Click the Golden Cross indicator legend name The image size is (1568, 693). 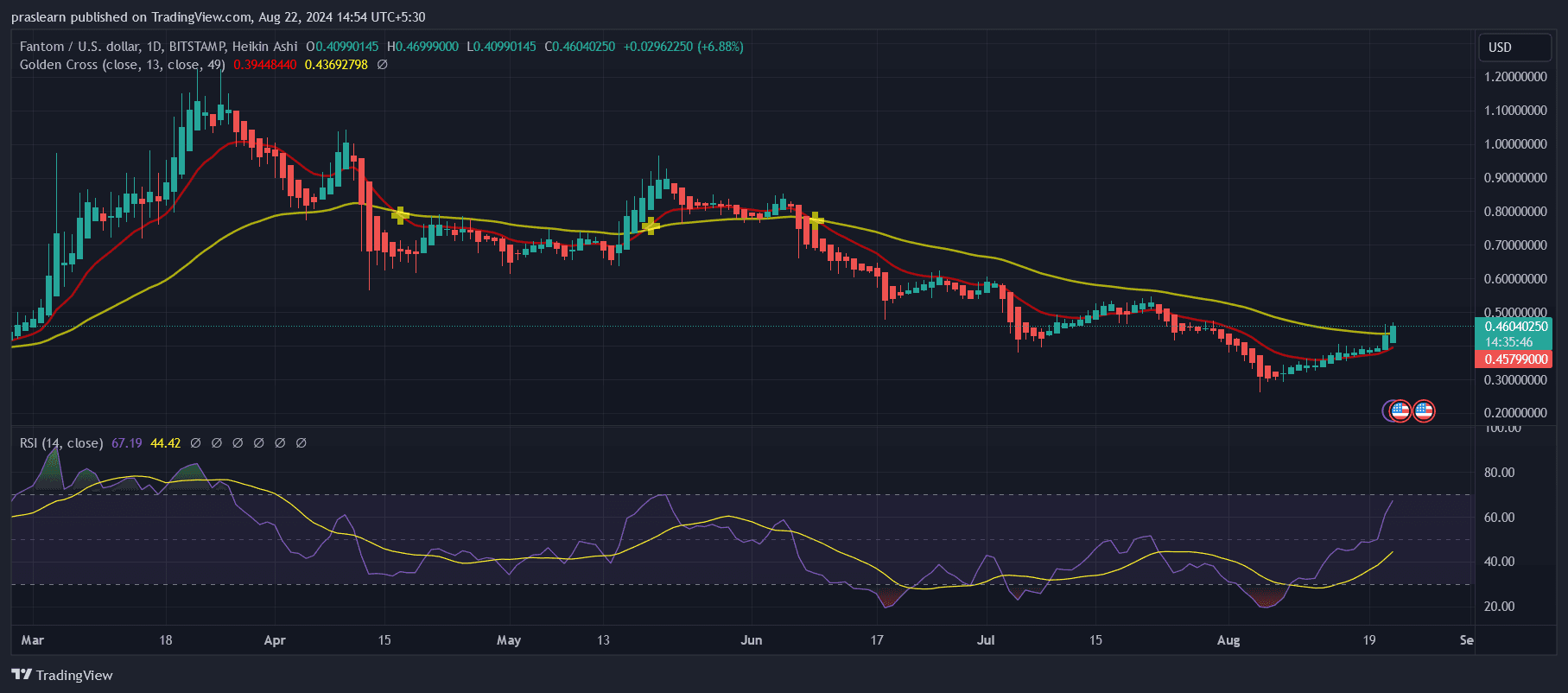tap(123, 65)
